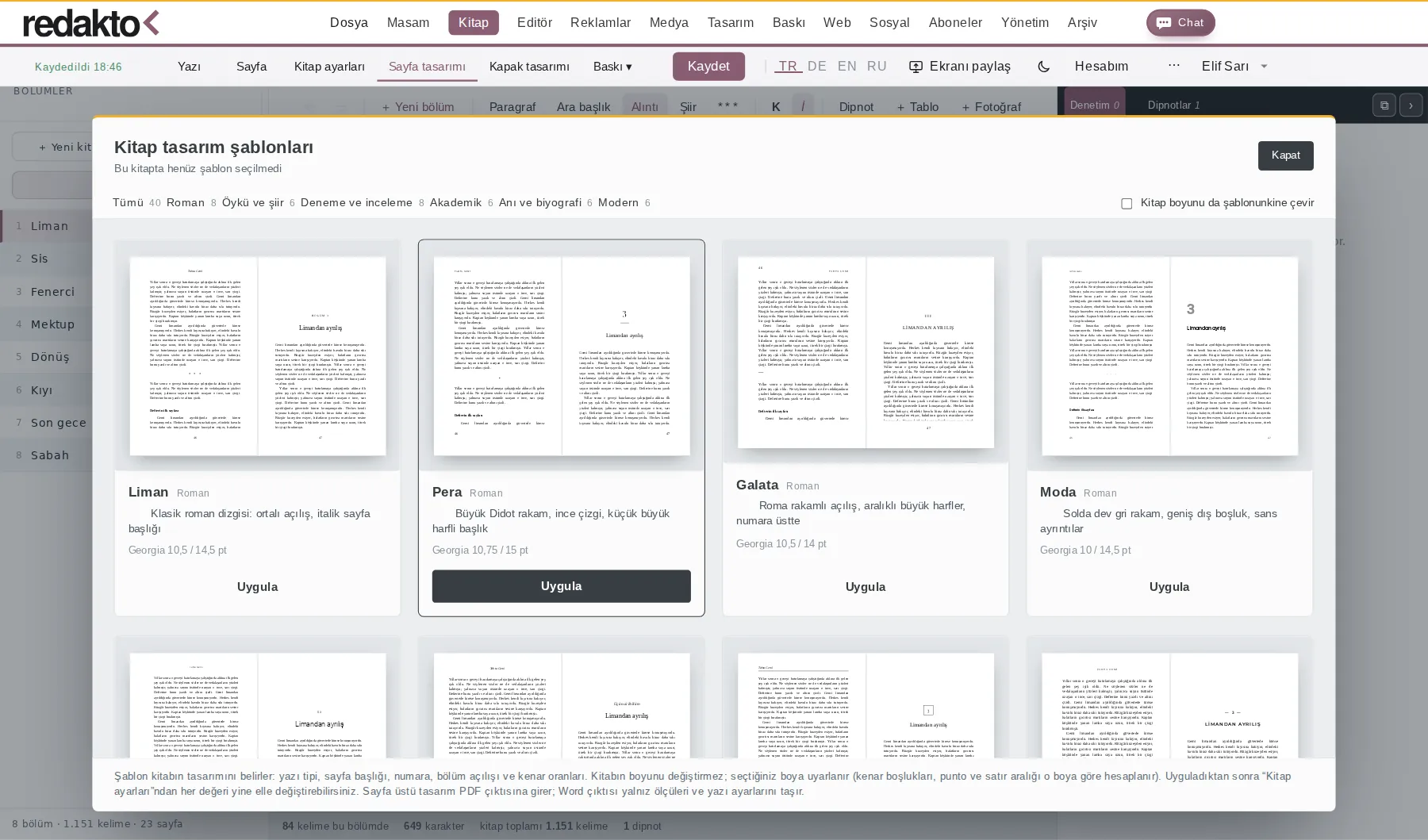The width and height of the screenshot is (1428, 840).
Task: Click the Ekranı paylaş screen share icon
Action: pyautogui.click(x=916, y=67)
